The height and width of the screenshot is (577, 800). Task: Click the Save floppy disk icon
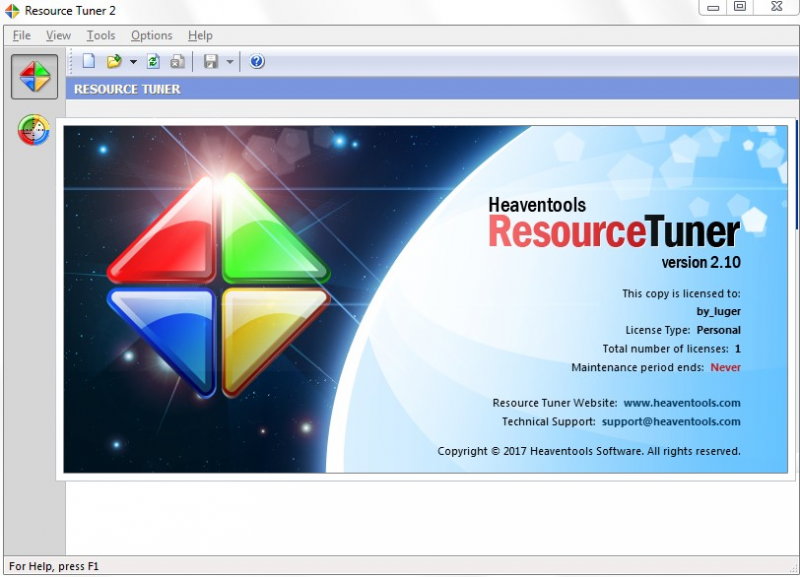pos(211,61)
